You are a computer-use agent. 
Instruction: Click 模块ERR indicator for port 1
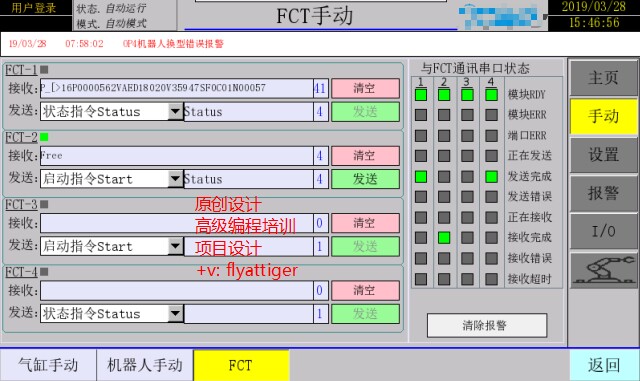tap(421, 115)
